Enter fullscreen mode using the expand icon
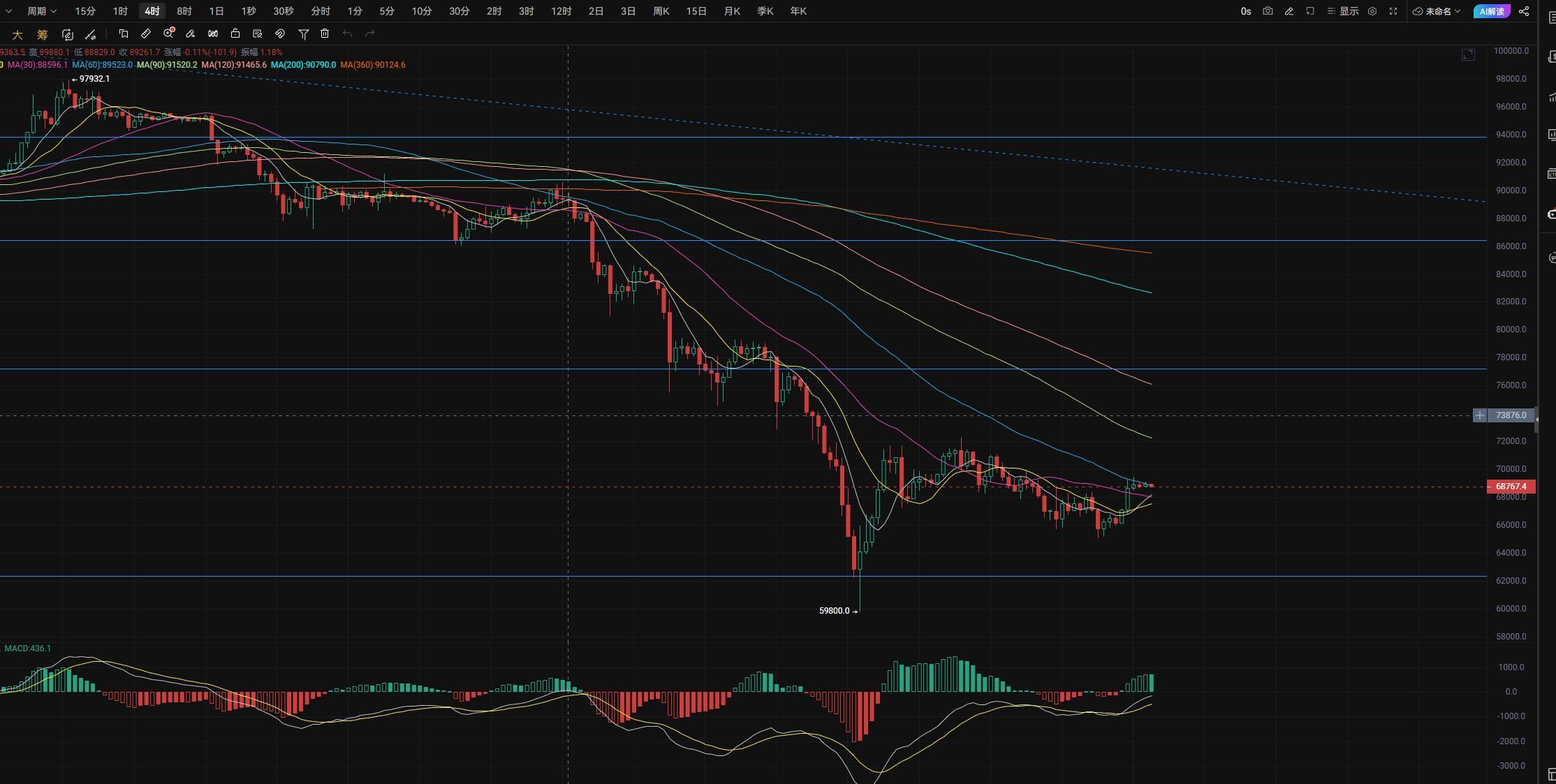The height and width of the screenshot is (784, 1556). [x=1393, y=11]
